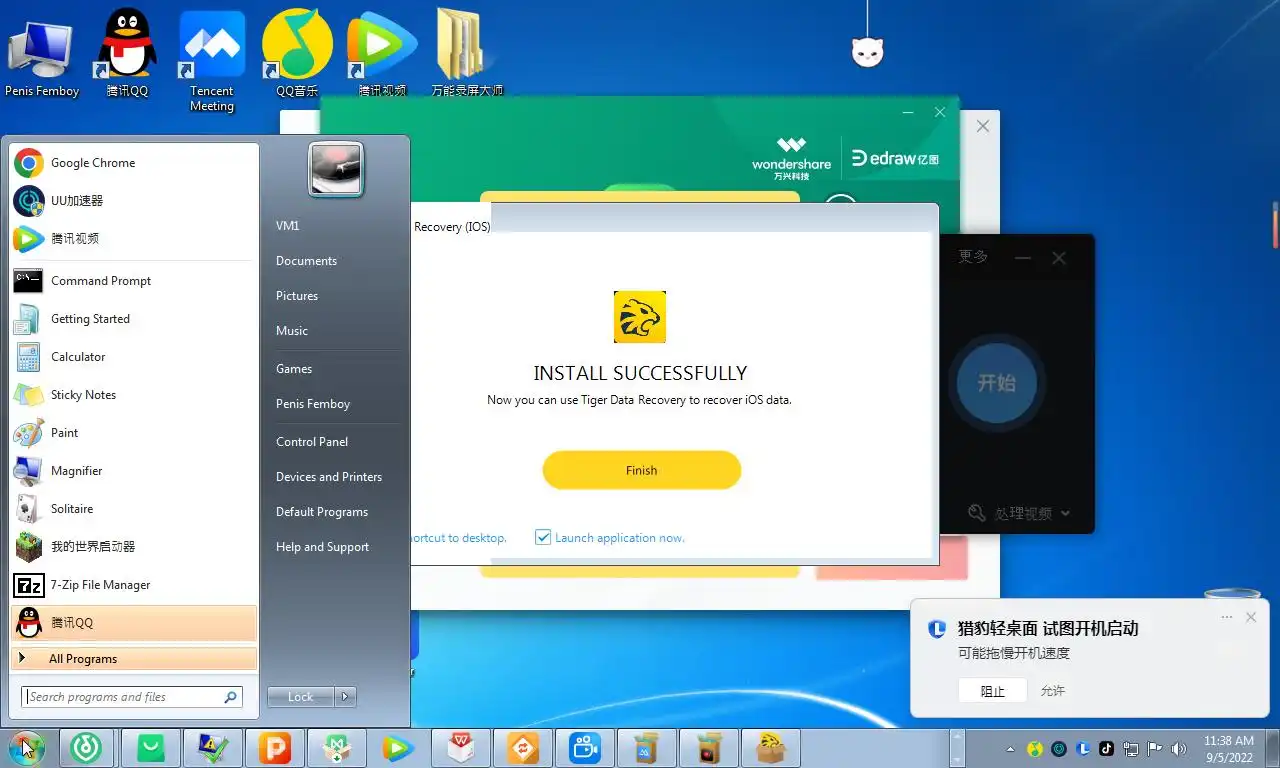Open QQ音乐 desktop shortcut
This screenshot has width=1280, height=768.
click(297, 55)
